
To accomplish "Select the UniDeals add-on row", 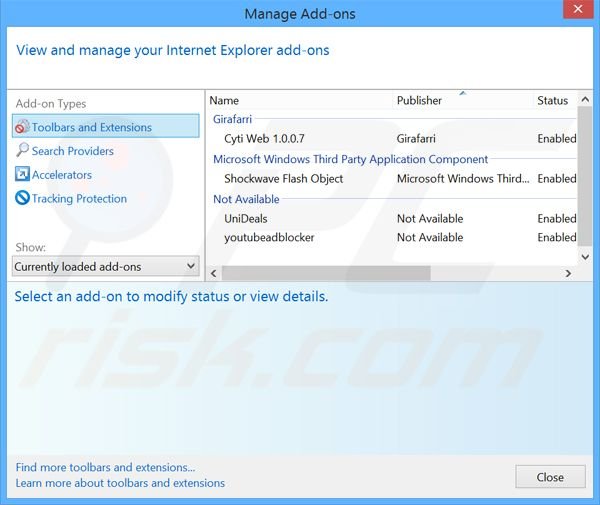I will coord(392,218).
